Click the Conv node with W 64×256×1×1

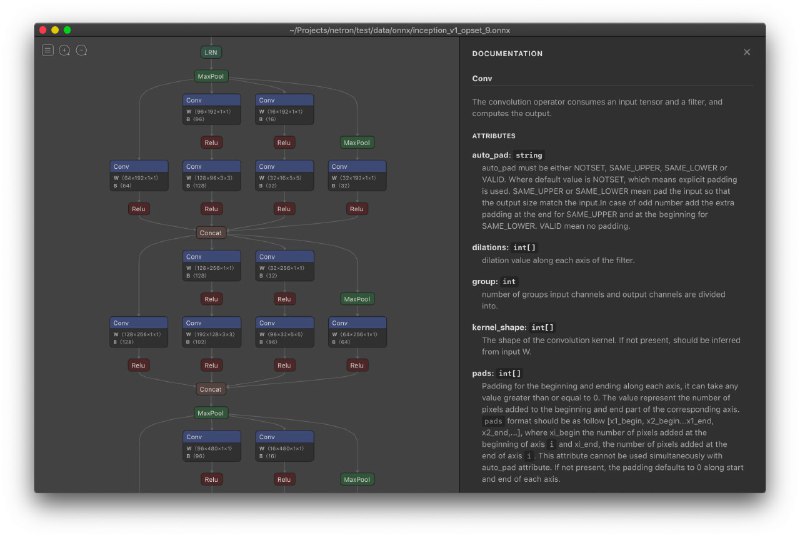[x=357, y=332]
